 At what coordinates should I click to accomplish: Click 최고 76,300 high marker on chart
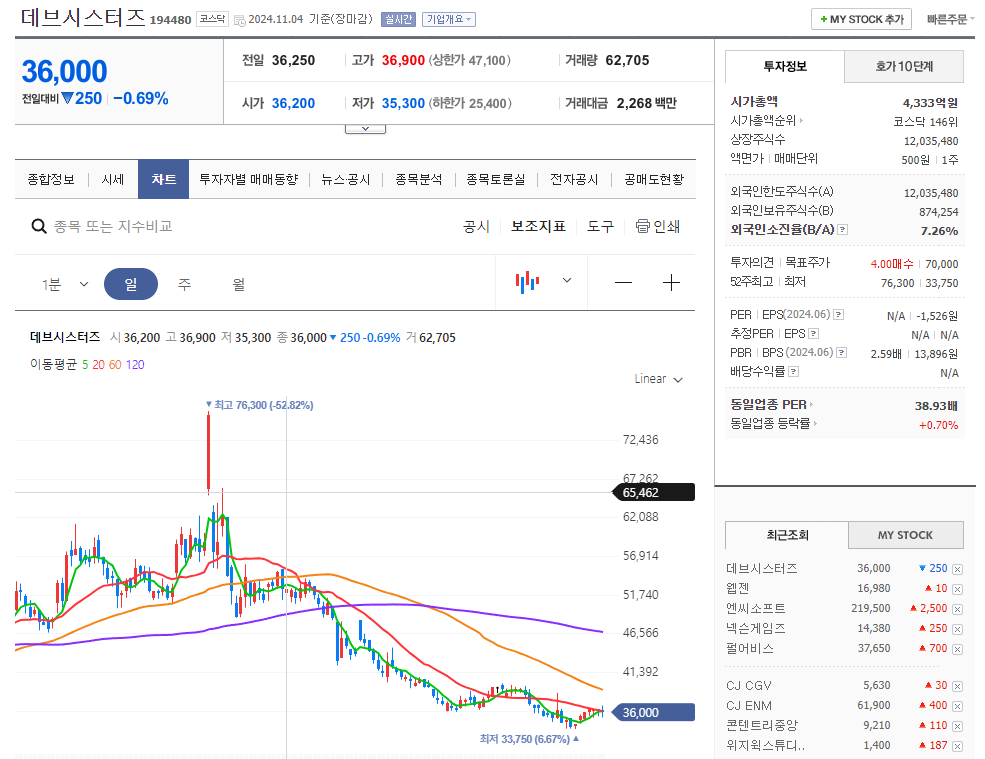click(260, 405)
